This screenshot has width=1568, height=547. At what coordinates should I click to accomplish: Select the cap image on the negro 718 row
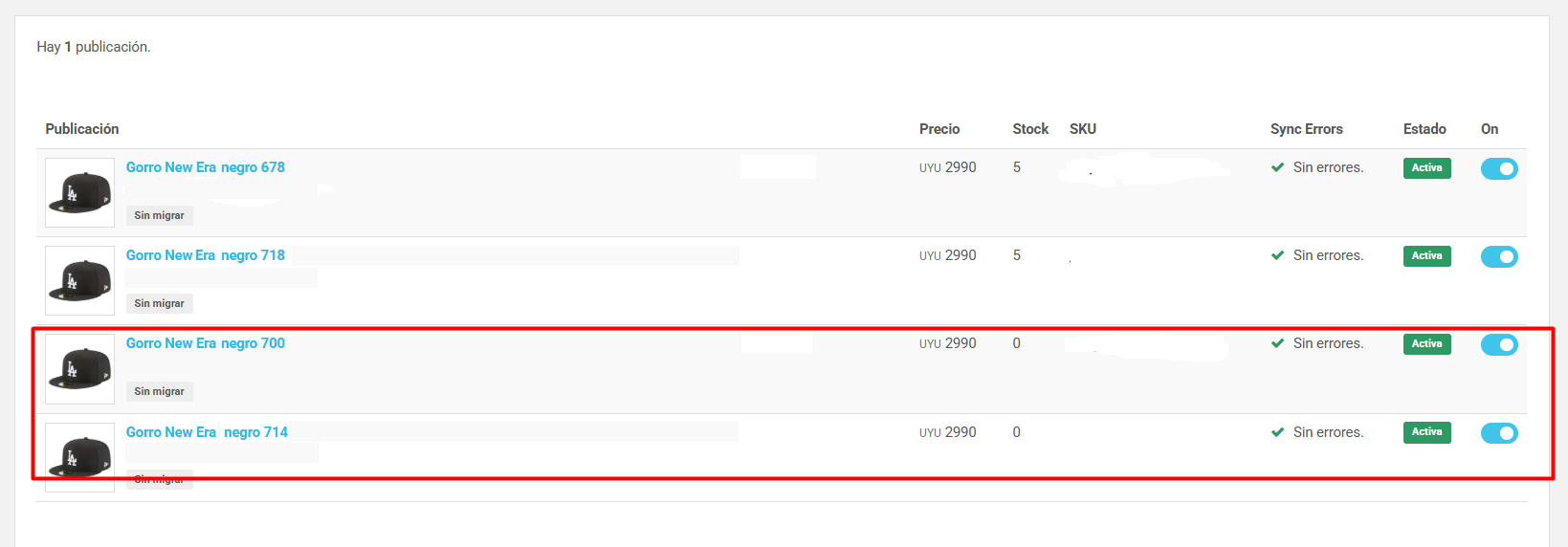(80, 280)
